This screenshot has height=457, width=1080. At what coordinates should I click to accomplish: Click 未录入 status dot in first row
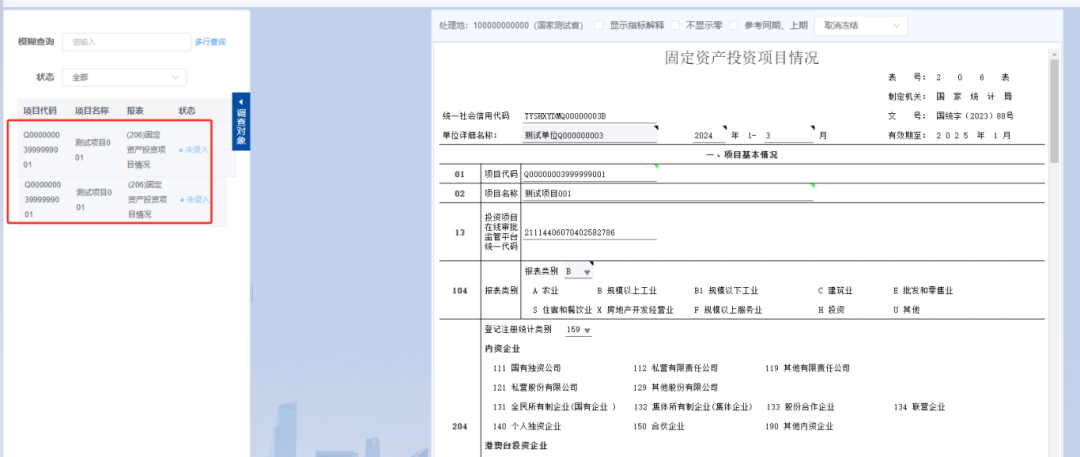click(x=181, y=149)
